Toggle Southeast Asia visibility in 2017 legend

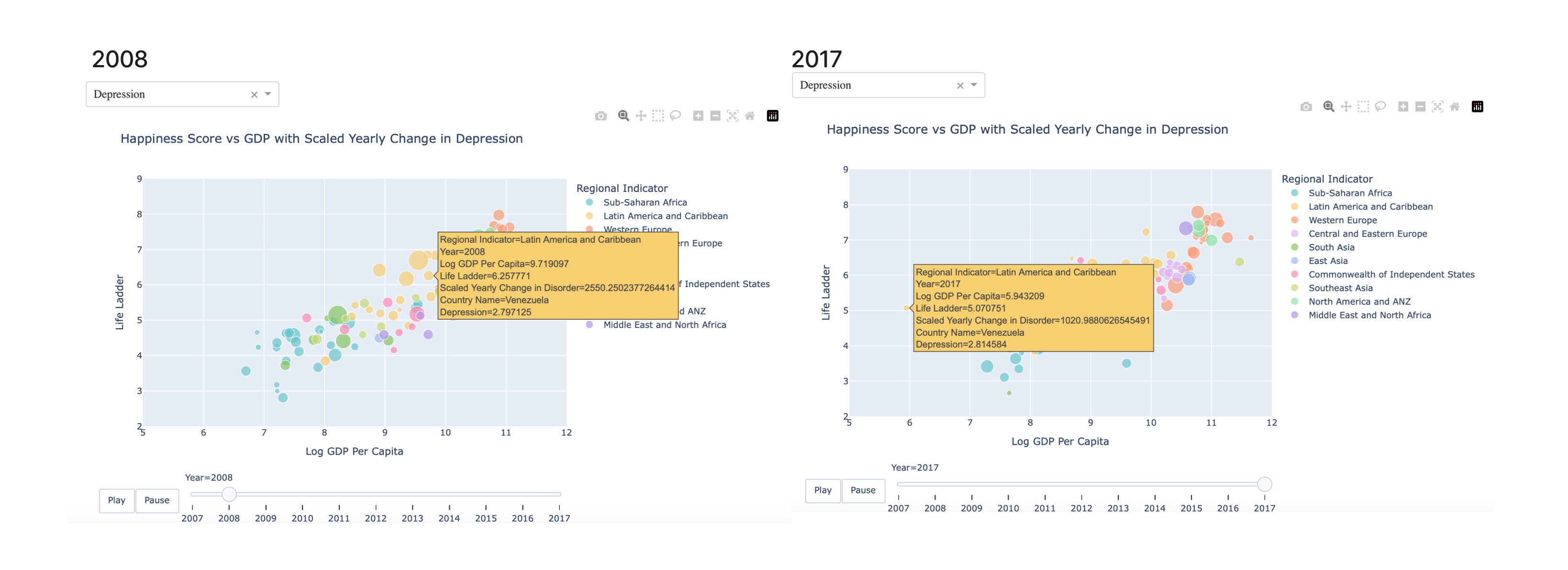1340,288
